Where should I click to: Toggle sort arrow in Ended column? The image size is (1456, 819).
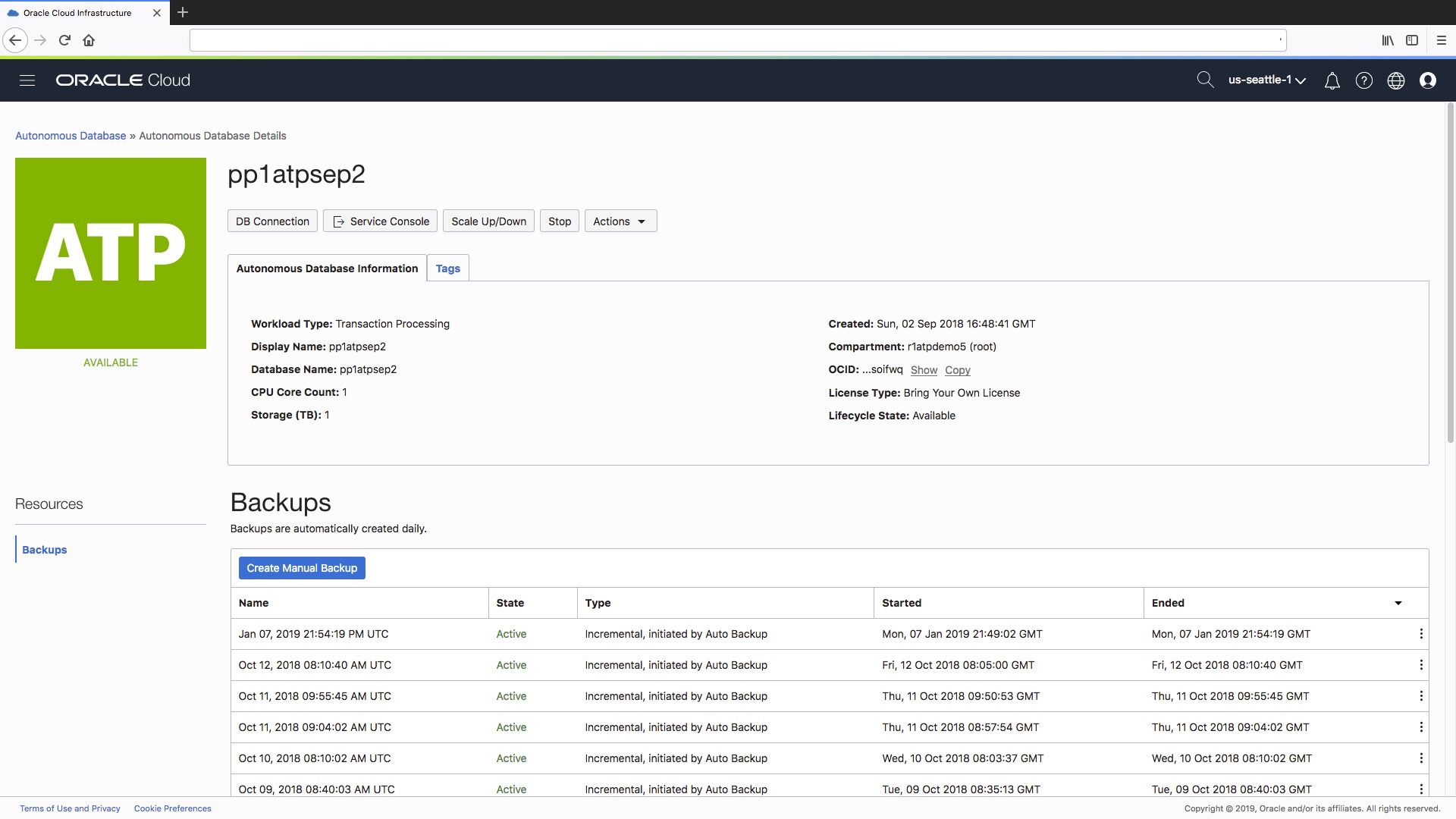point(1398,603)
